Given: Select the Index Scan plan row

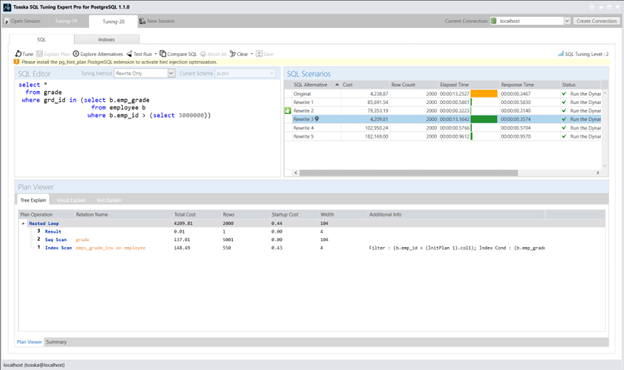Looking at the screenshot, I should [312, 248].
